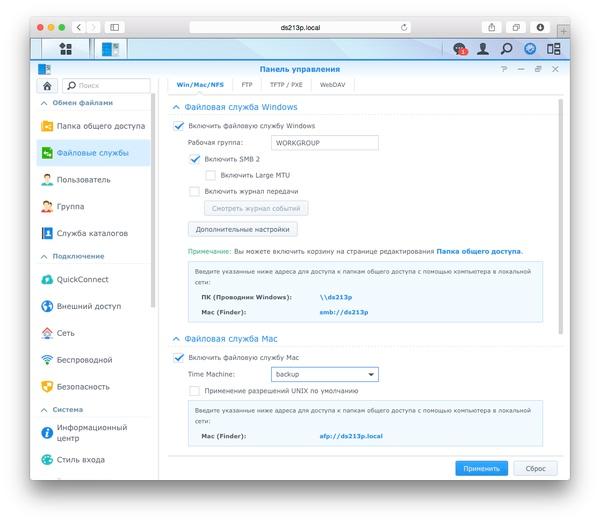Toggle Включить файловую службу Windows checkbox

(x=178, y=126)
